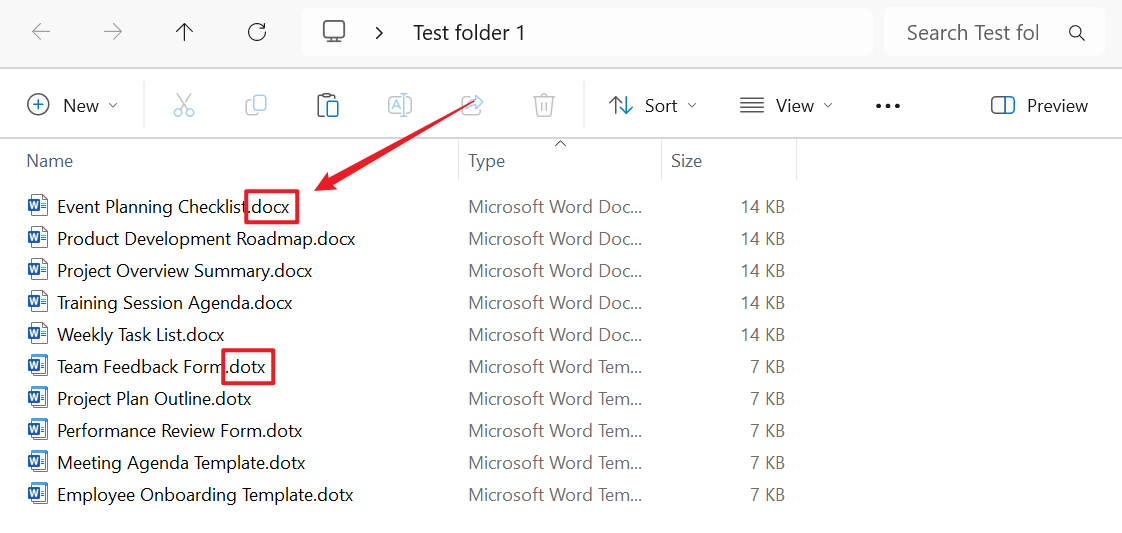Click the Share icon in toolbar

click(472, 105)
